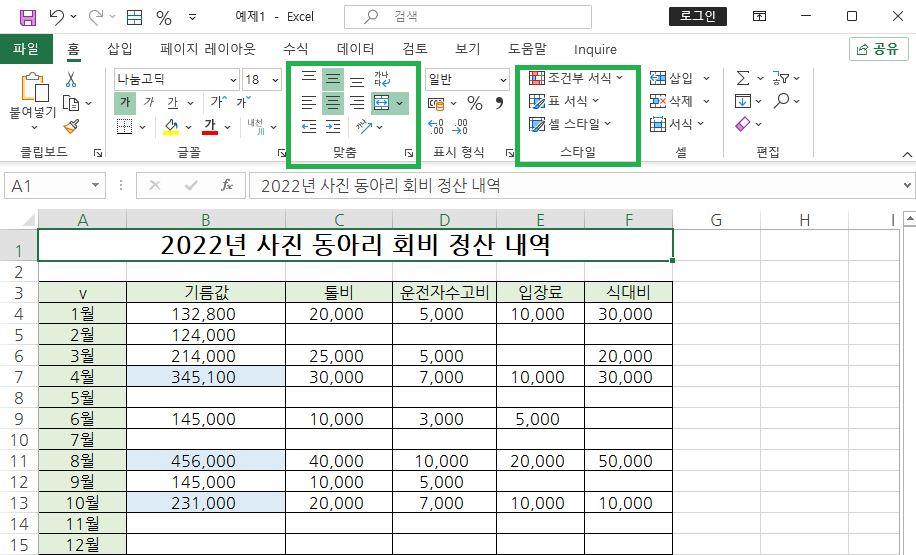Switch to the Inquire tab
The height and width of the screenshot is (555, 916).
coord(595,50)
